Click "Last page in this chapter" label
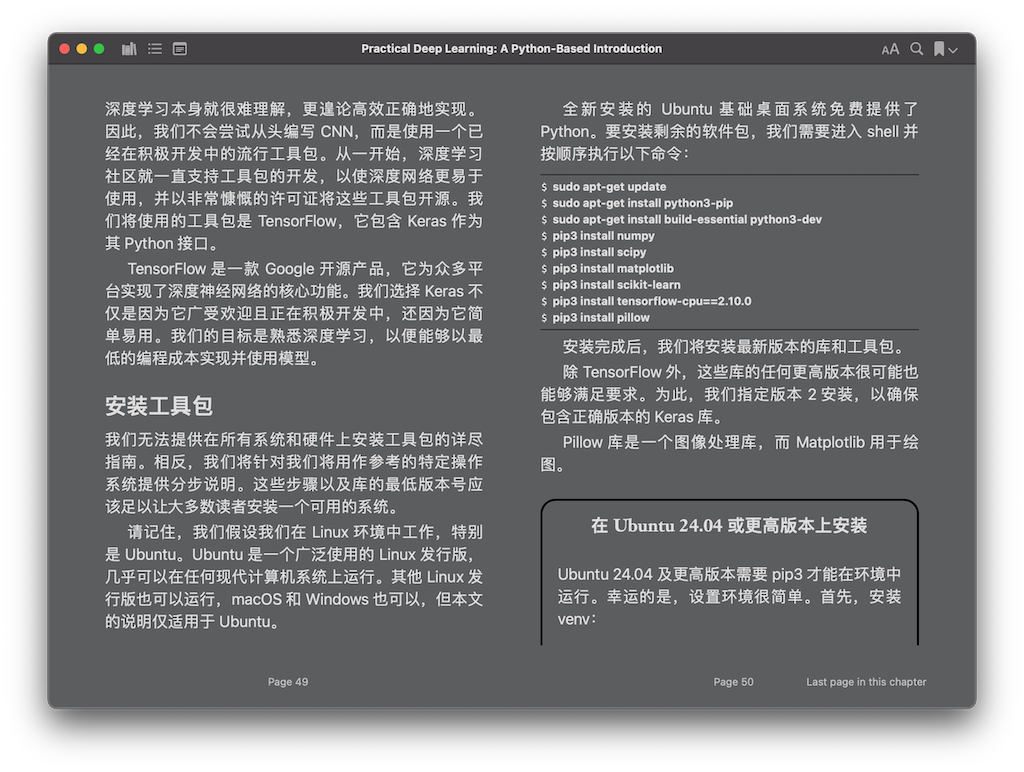The width and height of the screenshot is (1024, 772). point(866,681)
